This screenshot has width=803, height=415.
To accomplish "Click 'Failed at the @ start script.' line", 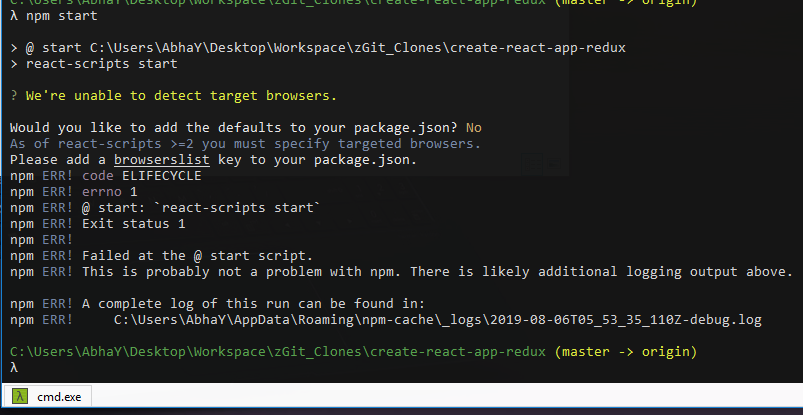I will (x=161, y=256).
